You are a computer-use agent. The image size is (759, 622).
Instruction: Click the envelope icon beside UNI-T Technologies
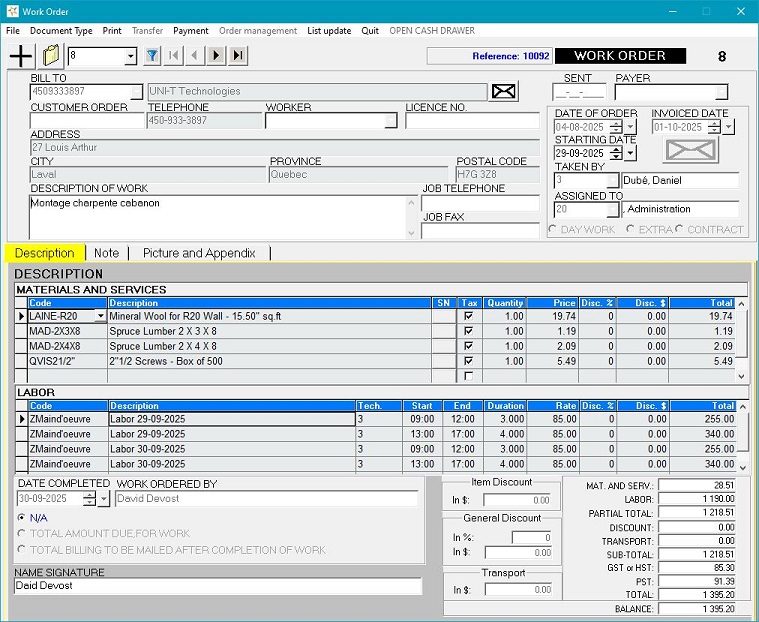coord(504,92)
